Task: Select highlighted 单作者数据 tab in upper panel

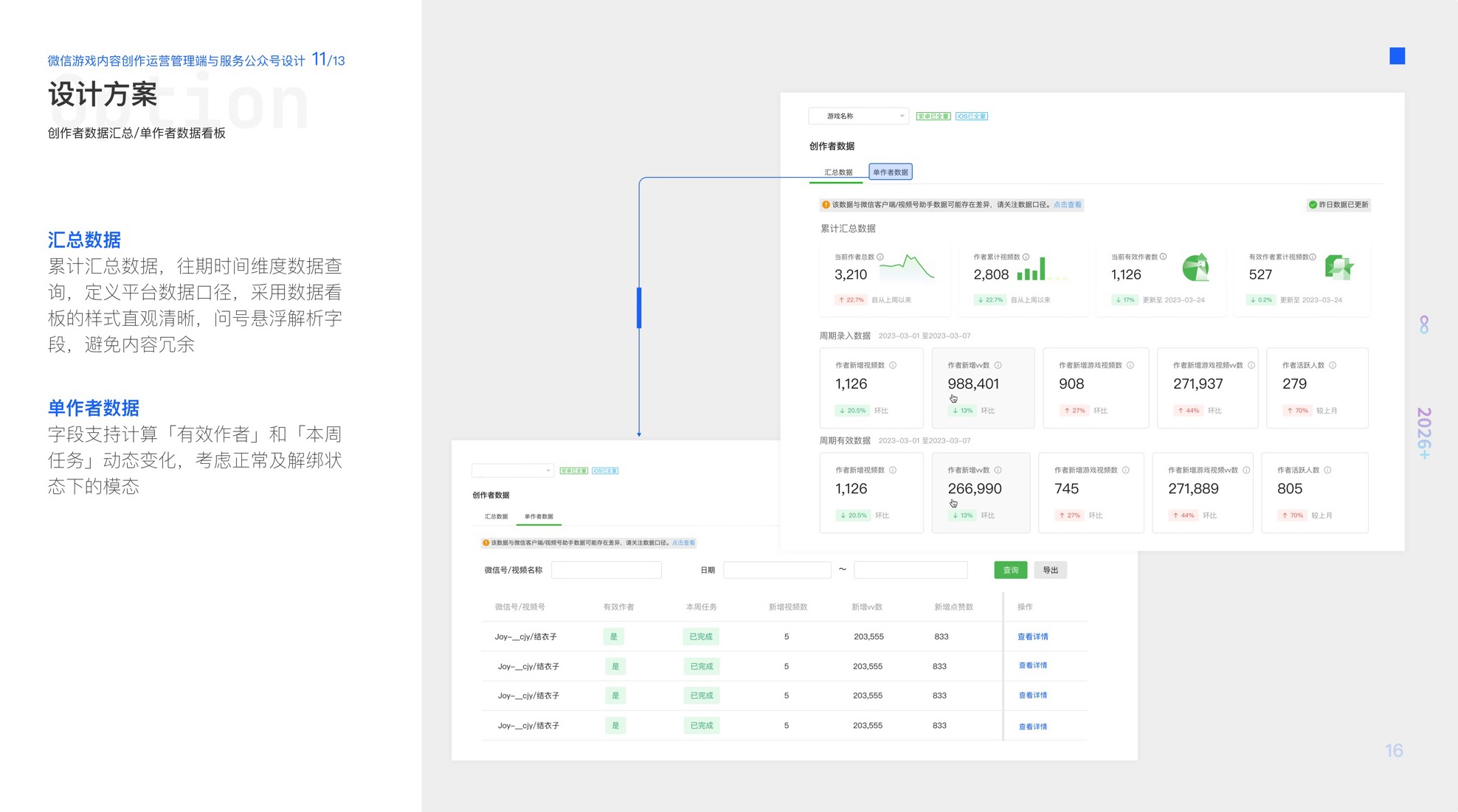Action: 891,172
